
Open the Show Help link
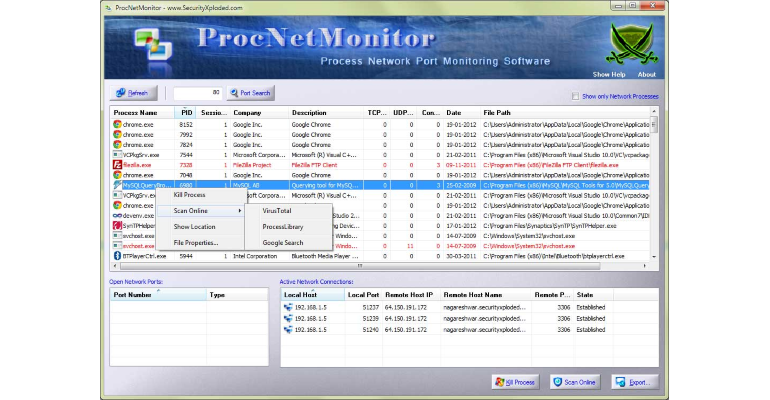coord(609,75)
